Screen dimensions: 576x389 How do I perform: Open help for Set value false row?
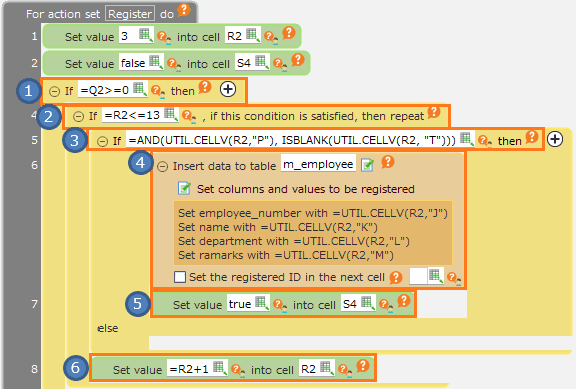298,60
